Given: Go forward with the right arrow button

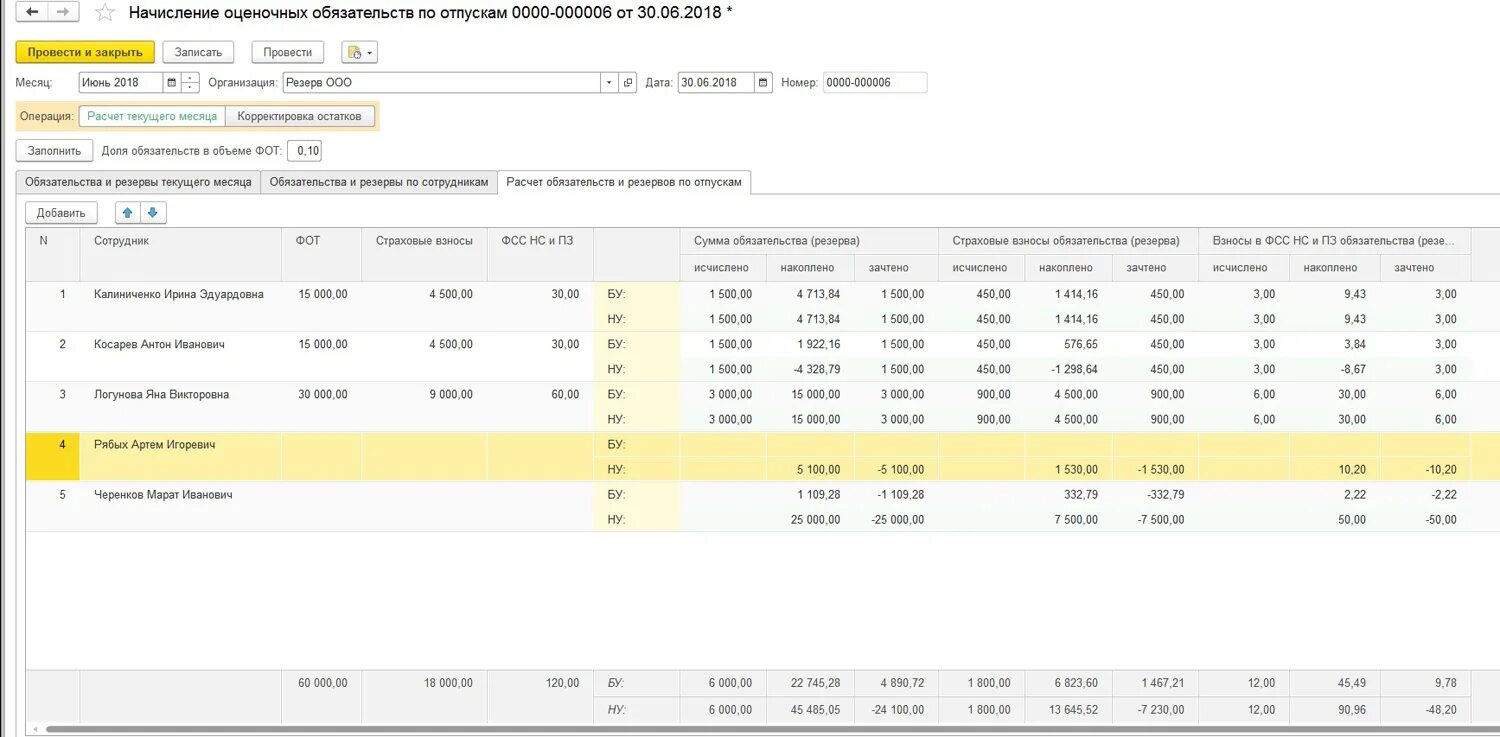Looking at the screenshot, I should [x=62, y=12].
